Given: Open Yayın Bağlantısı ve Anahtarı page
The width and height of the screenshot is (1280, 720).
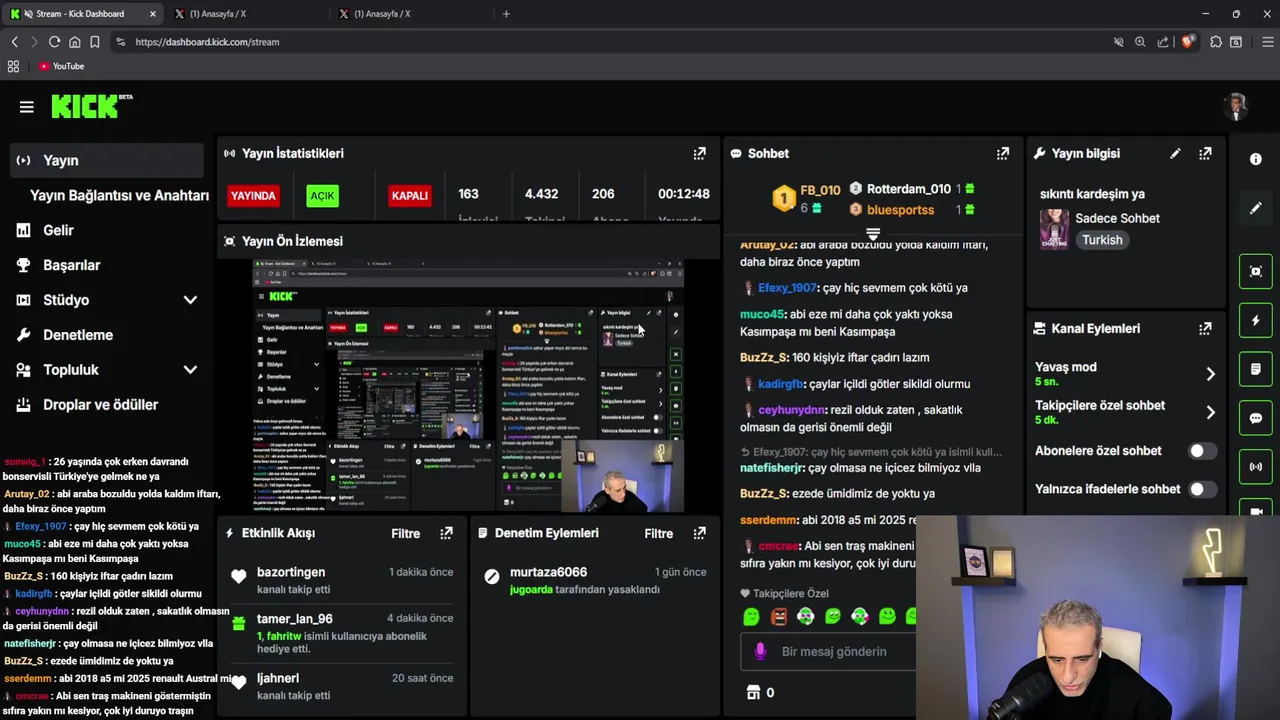Looking at the screenshot, I should pos(119,195).
